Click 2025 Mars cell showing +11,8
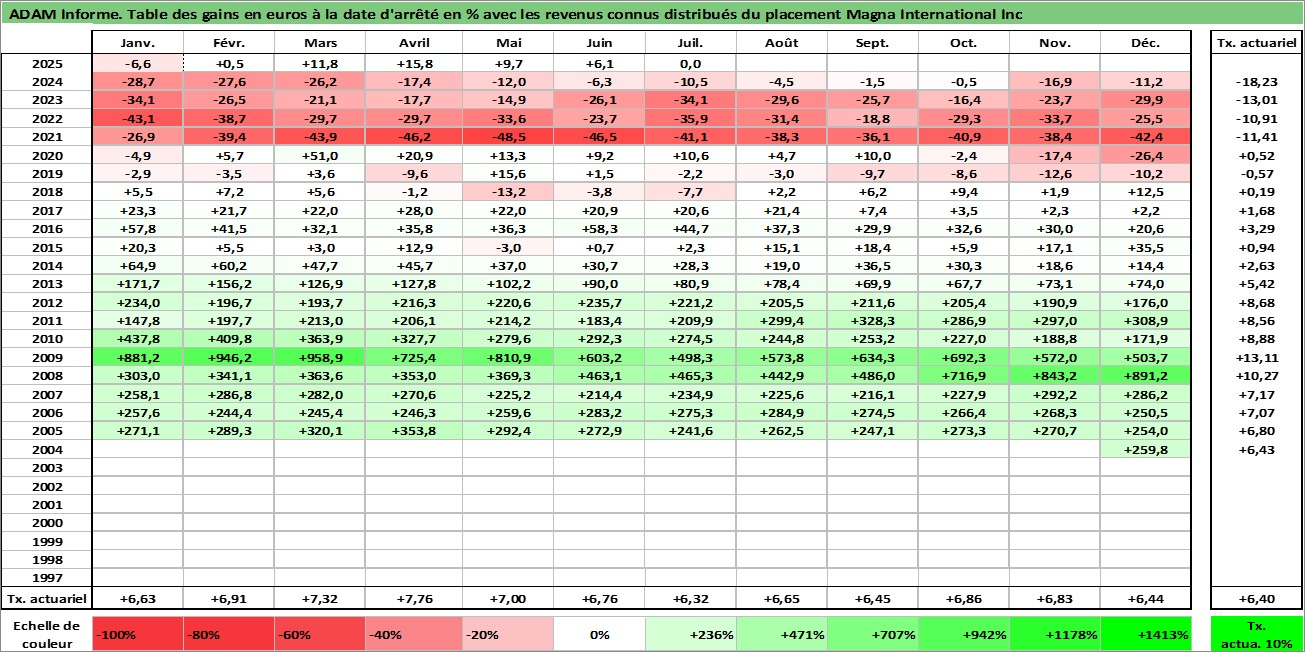This screenshot has height=652, width=1305. (x=319, y=63)
